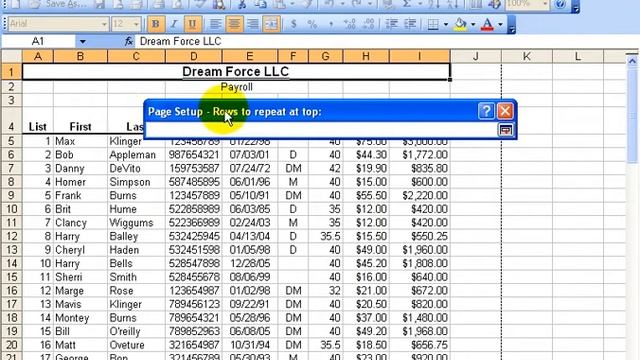Click the cell with 532451598
Screen dimensions: 640x360
point(194,250)
